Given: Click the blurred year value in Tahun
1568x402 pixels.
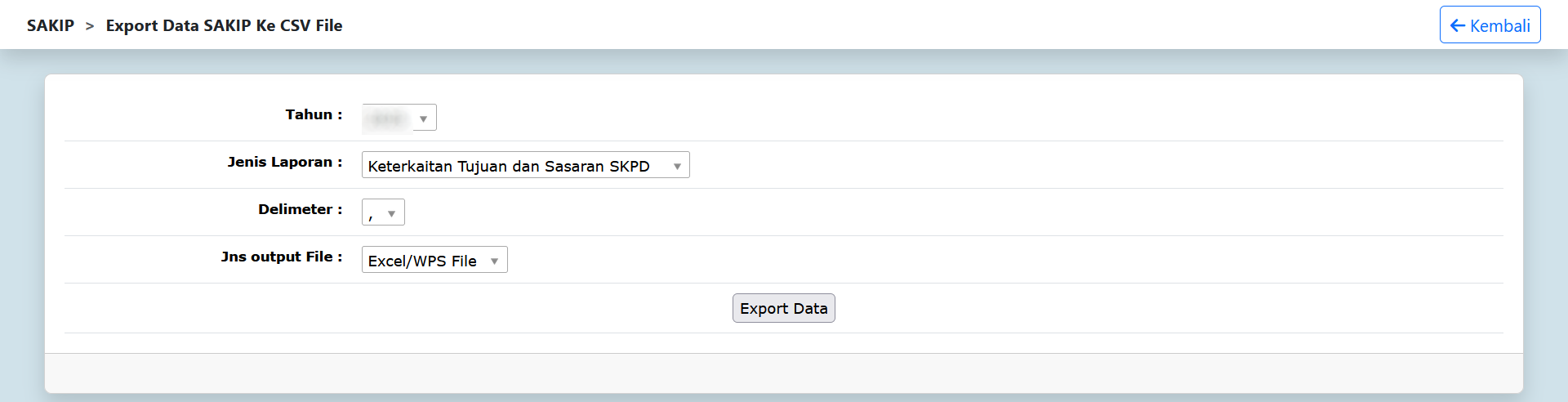Looking at the screenshot, I should pyautogui.click(x=385, y=118).
